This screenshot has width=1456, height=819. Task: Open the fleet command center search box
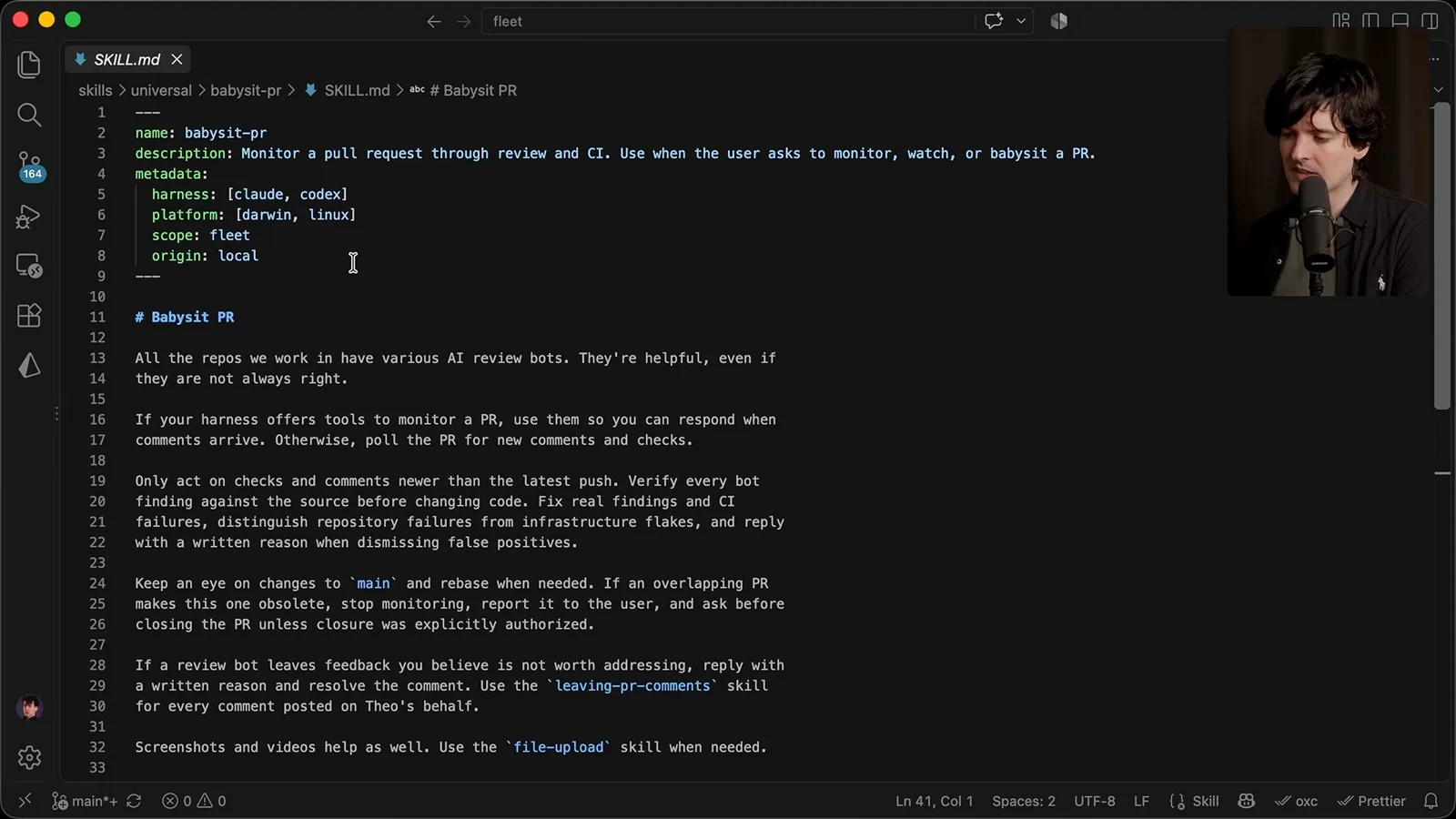[728, 21]
